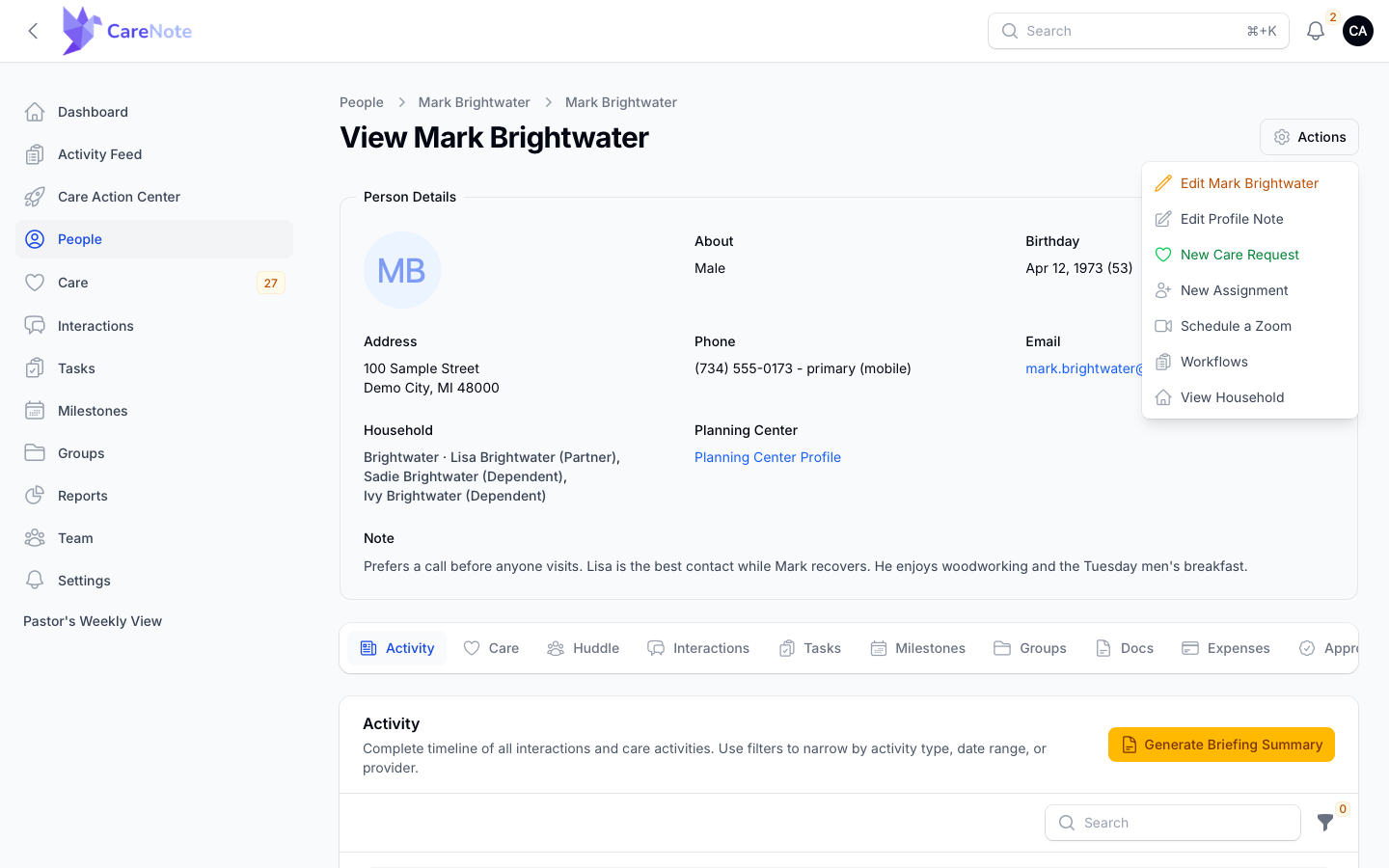Choose Edit Mark Brightwater from menu
The height and width of the screenshot is (868, 1389).
coord(1250,183)
